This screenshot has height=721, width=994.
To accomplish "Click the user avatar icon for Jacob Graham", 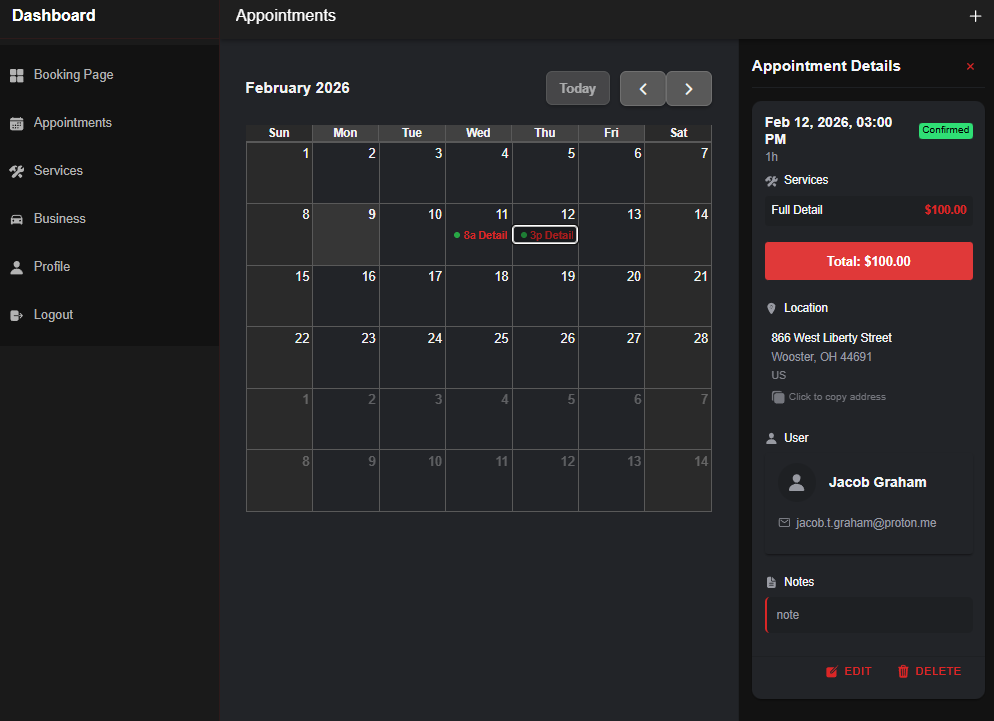I will point(796,482).
